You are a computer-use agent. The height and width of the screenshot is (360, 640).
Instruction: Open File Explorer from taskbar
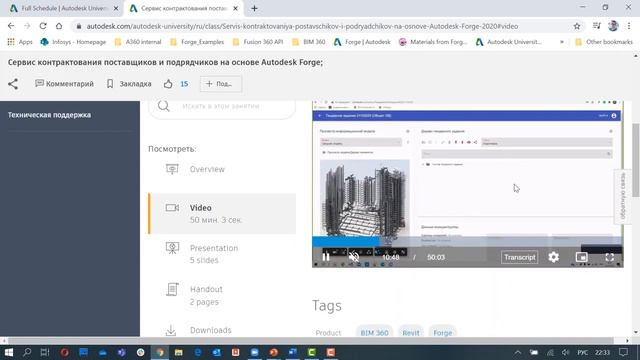pos(178,352)
